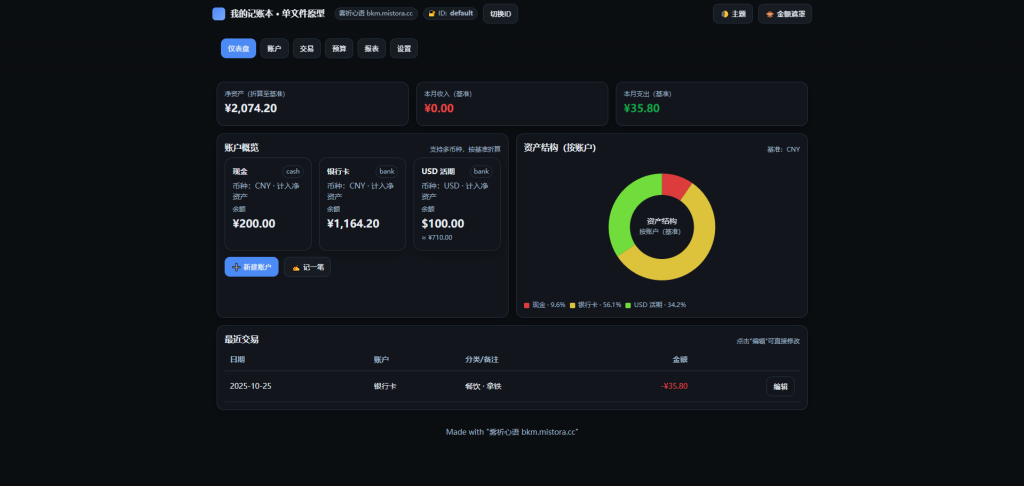The width and height of the screenshot is (1024, 486).
Task: Click the mask icon on 金额遮罩
Action: (x=770, y=14)
